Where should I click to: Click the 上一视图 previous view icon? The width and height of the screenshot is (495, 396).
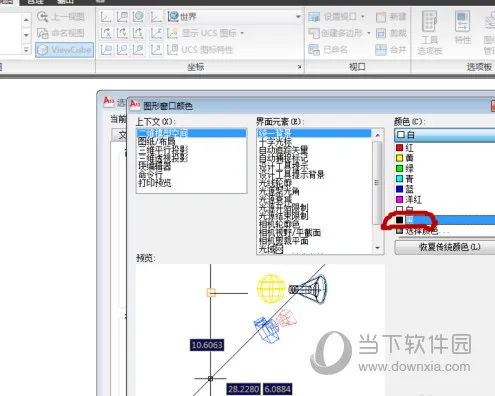pyautogui.click(x=43, y=17)
